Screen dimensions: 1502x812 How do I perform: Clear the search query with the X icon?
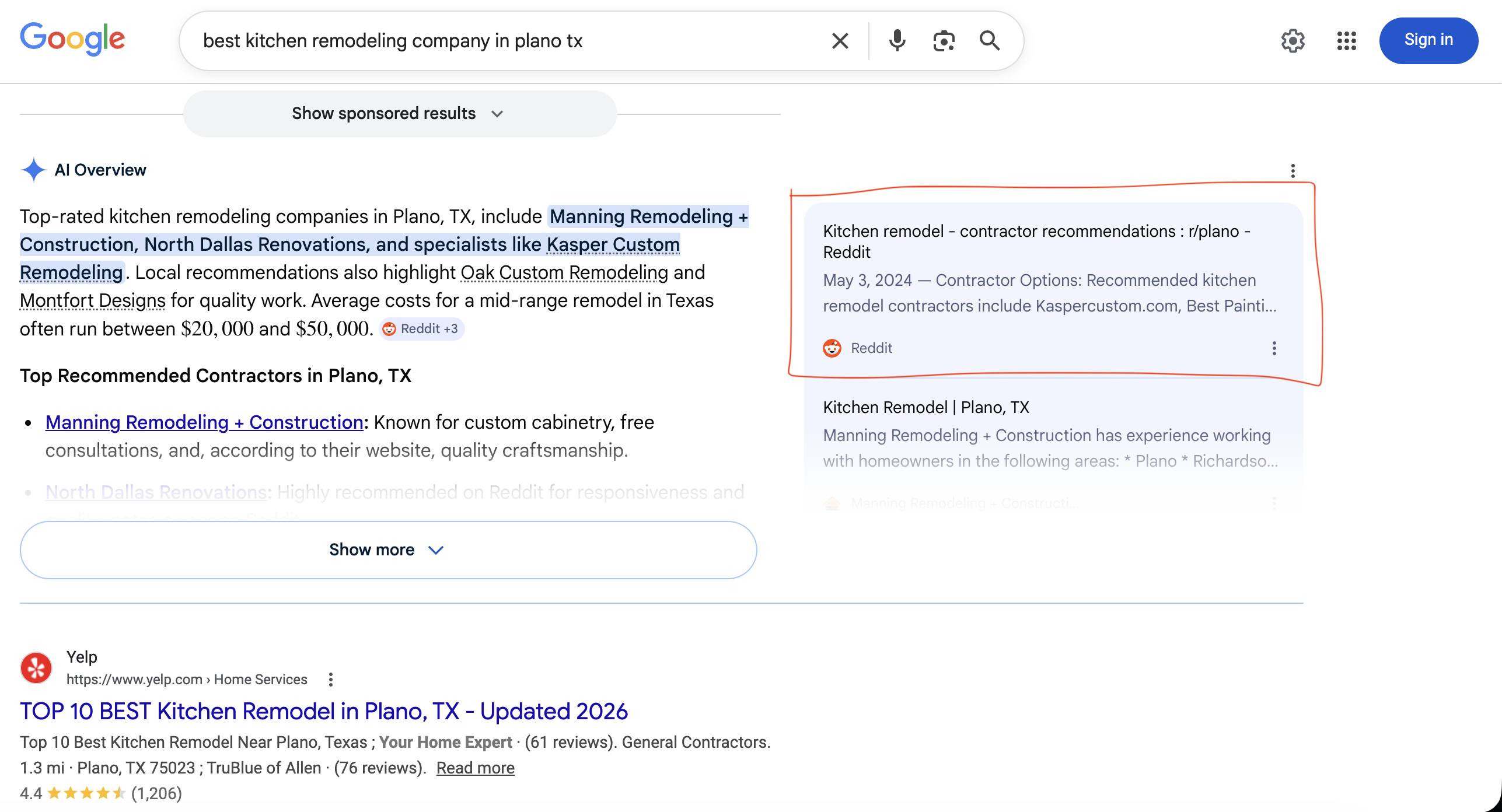point(840,41)
